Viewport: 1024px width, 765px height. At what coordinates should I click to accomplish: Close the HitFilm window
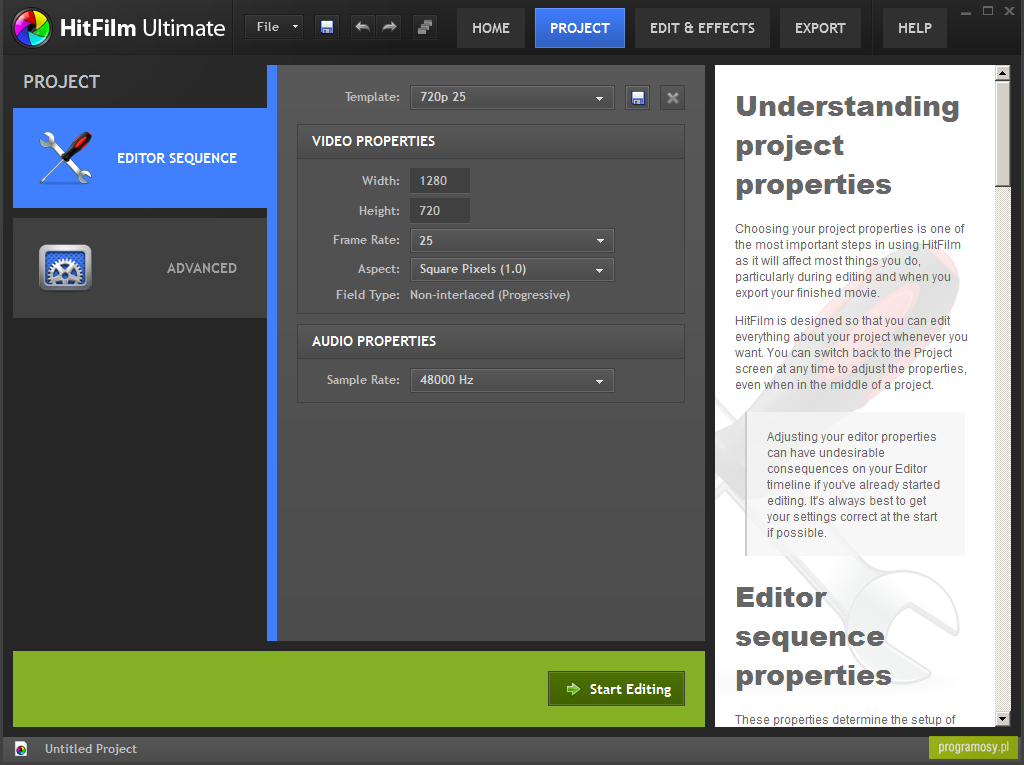(1010, 11)
